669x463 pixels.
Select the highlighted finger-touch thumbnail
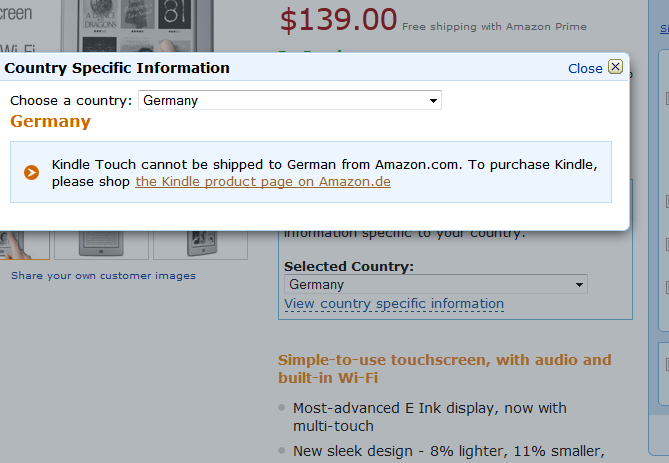click(x=24, y=245)
